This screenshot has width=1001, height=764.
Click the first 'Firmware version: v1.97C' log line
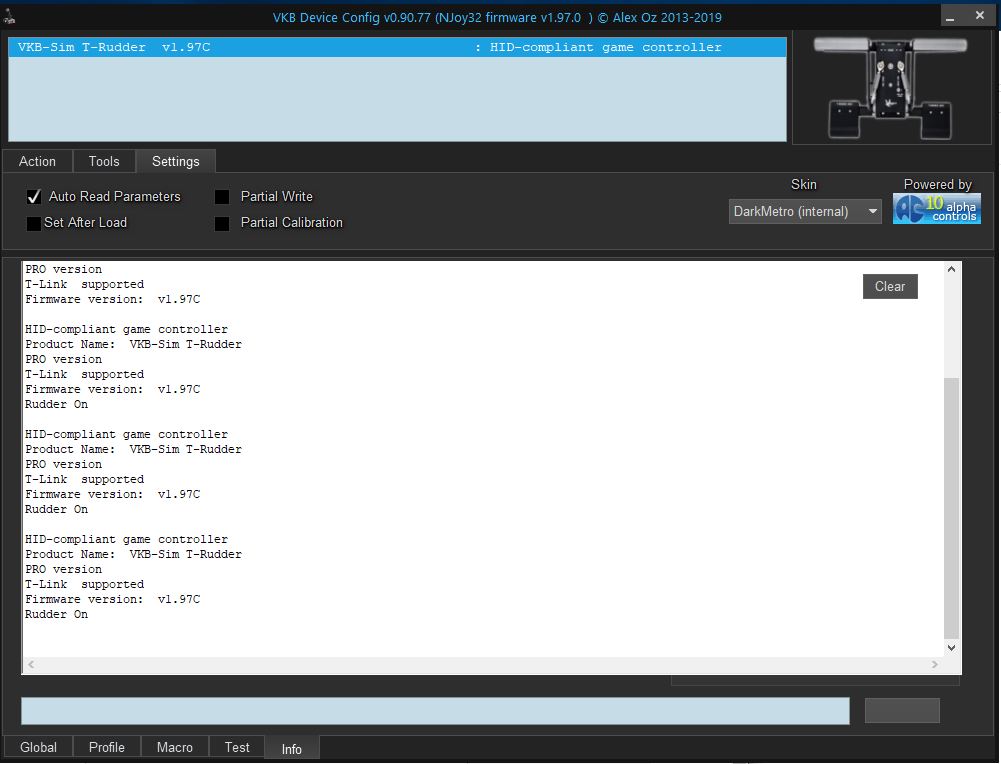tap(112, 299)
